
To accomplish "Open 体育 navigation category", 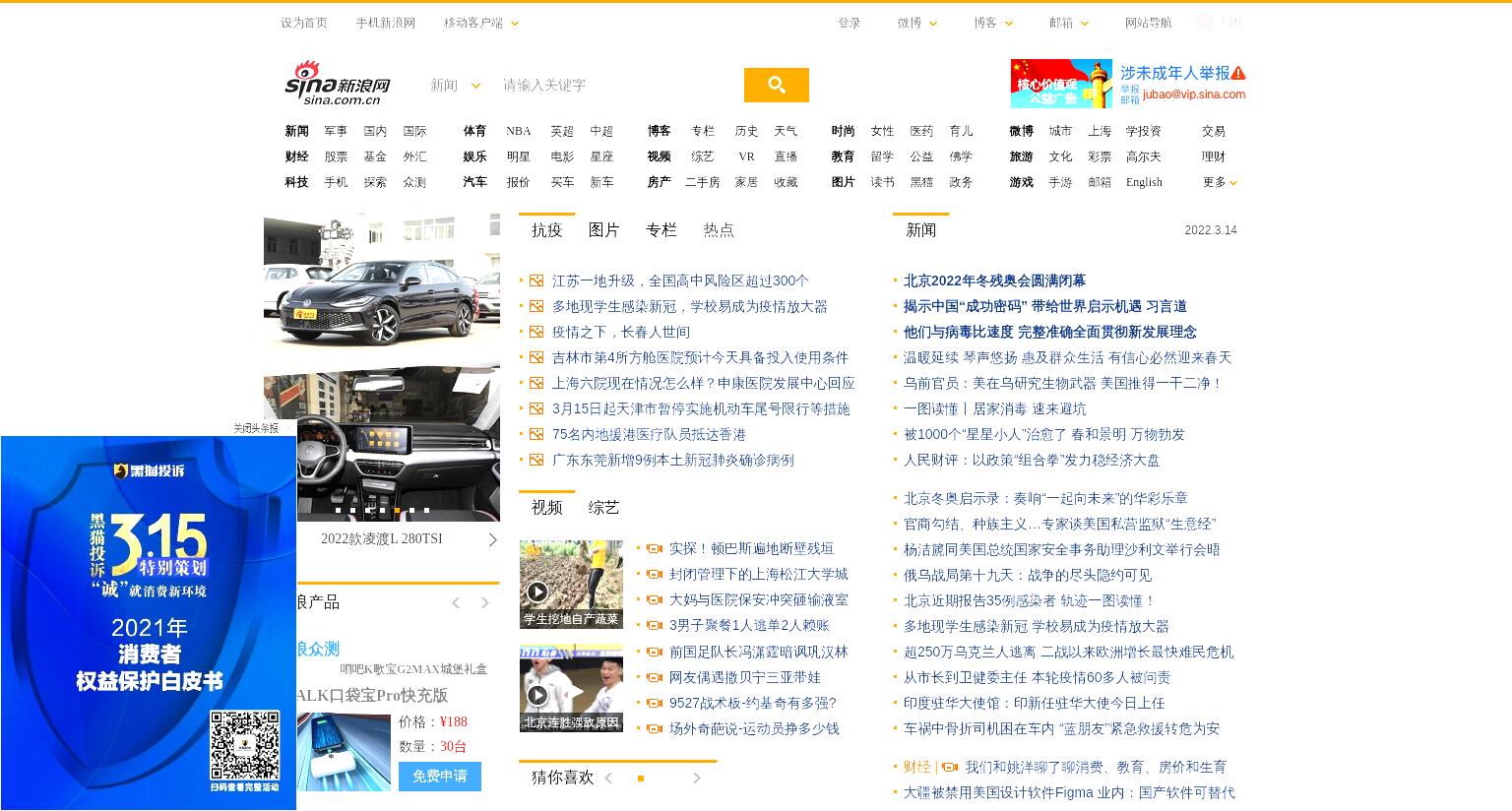I will point(474,131).
